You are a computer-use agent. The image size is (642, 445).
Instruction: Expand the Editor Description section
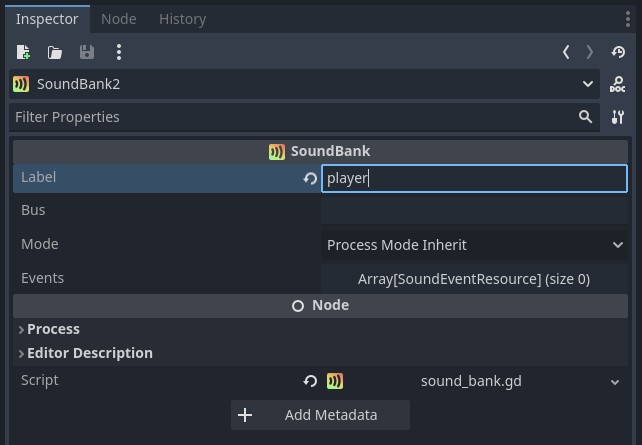(x=89, y=353)
